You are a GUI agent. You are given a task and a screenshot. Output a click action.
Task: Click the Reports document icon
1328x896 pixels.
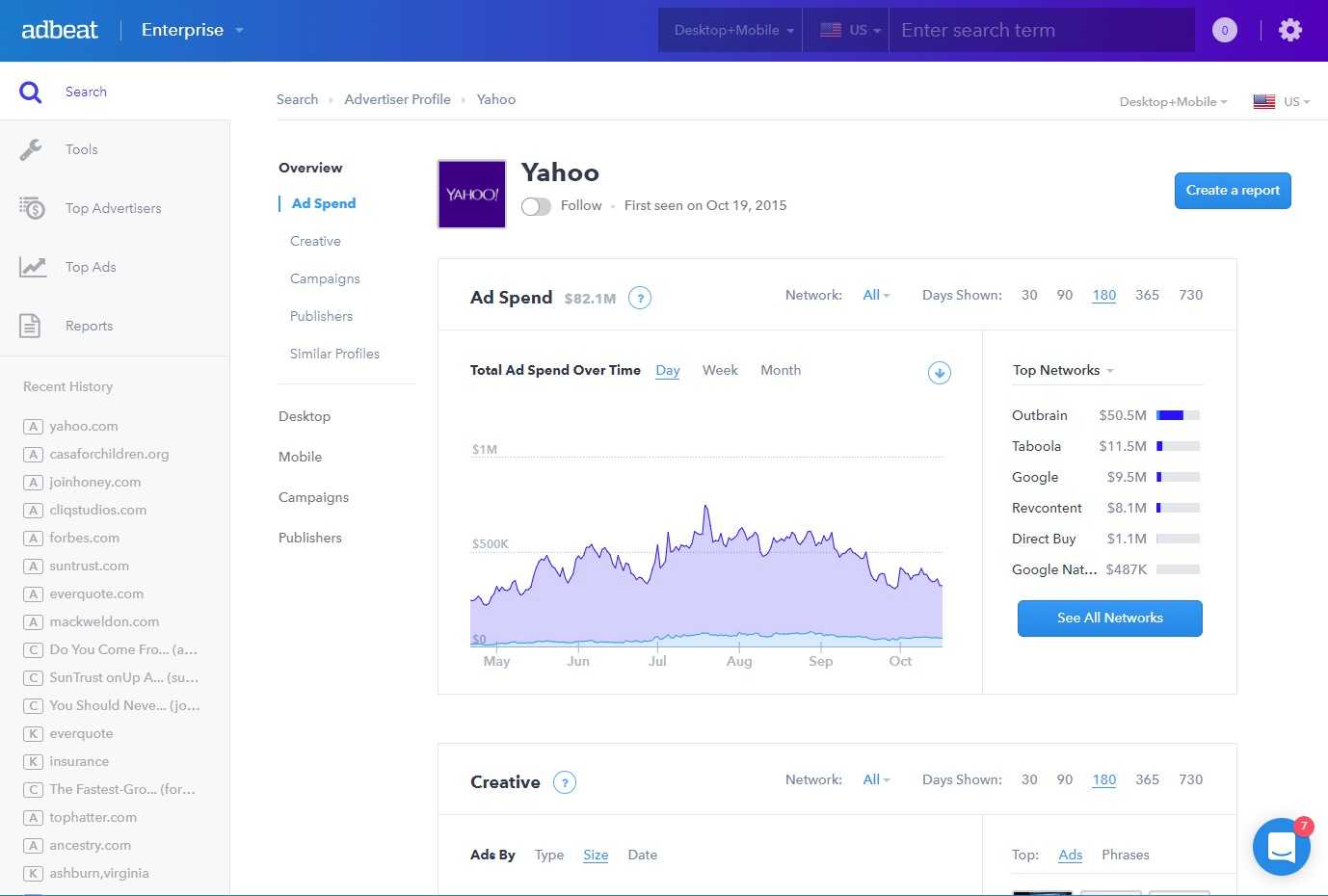point(31,326)
